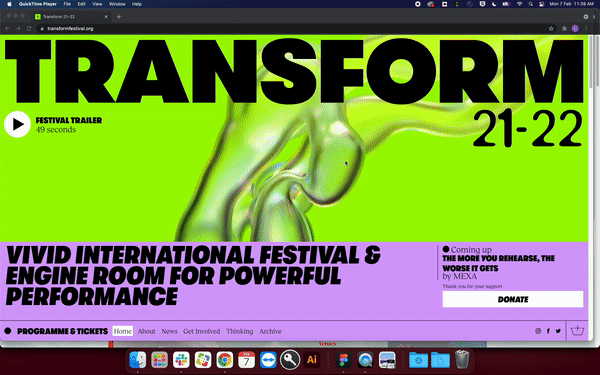Open the Trash in the dock

(462, 359)
